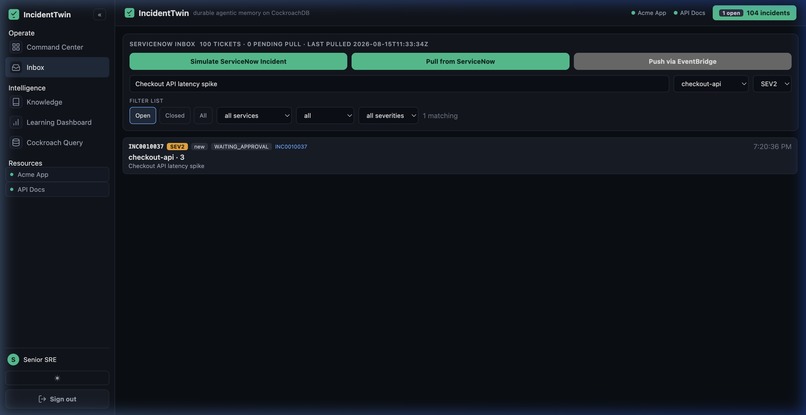Screen dimensions: 806x415
Task: Click Push via EventBridge button
Action: pos(683,61)
